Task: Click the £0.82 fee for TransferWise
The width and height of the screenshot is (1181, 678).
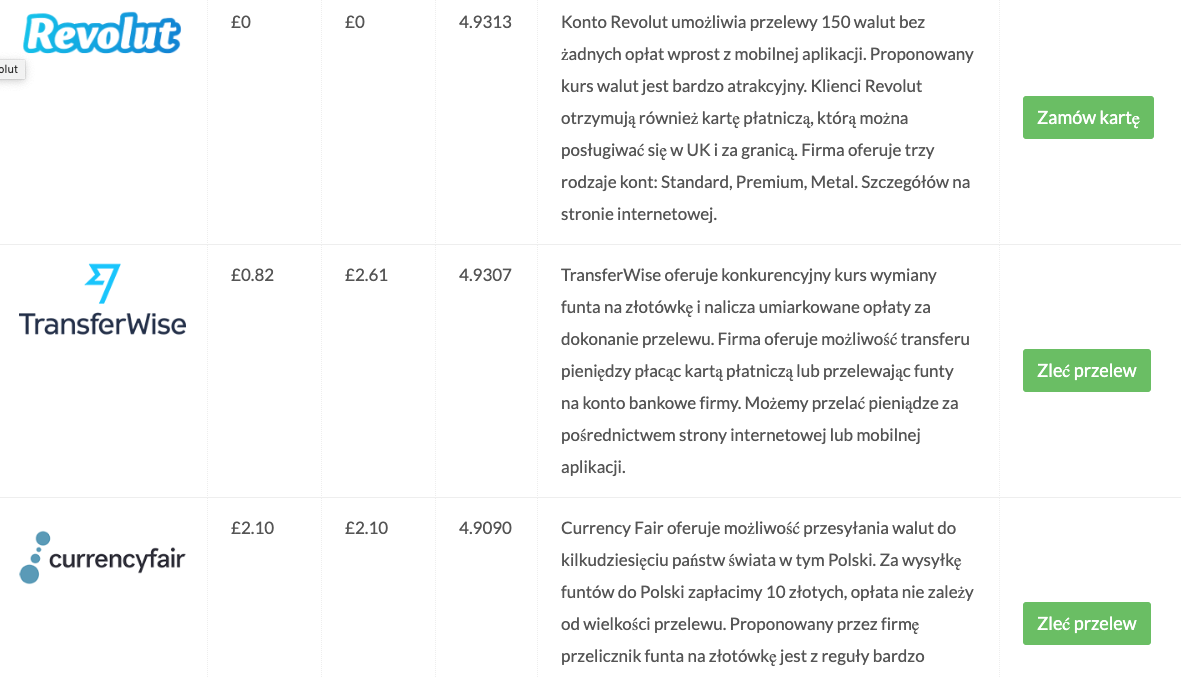Action: (252, 275)
